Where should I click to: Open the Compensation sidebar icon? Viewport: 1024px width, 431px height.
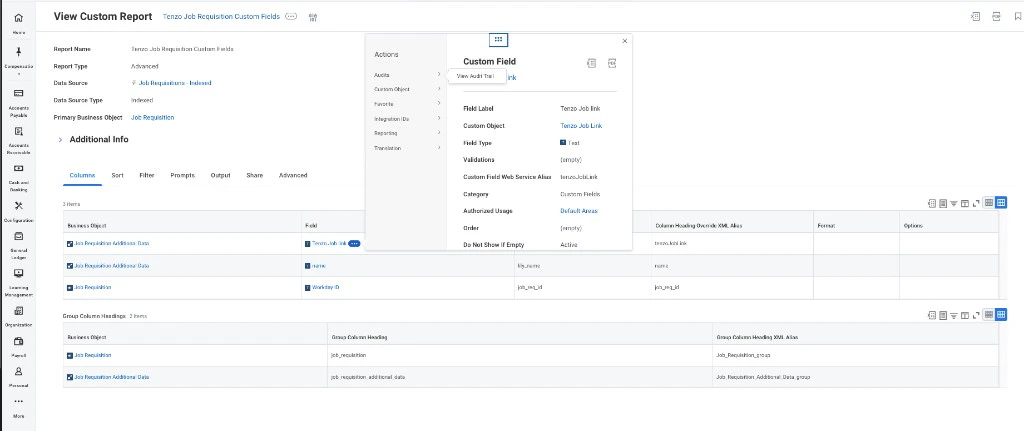tap(18, 52)
